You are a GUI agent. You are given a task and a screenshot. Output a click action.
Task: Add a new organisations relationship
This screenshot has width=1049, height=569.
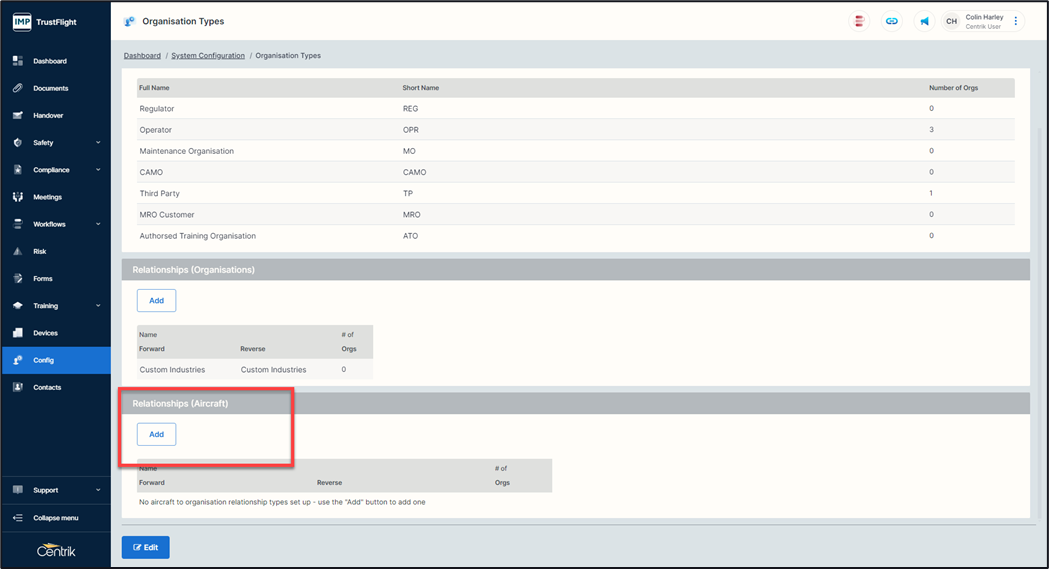click(x=156, y=300)
